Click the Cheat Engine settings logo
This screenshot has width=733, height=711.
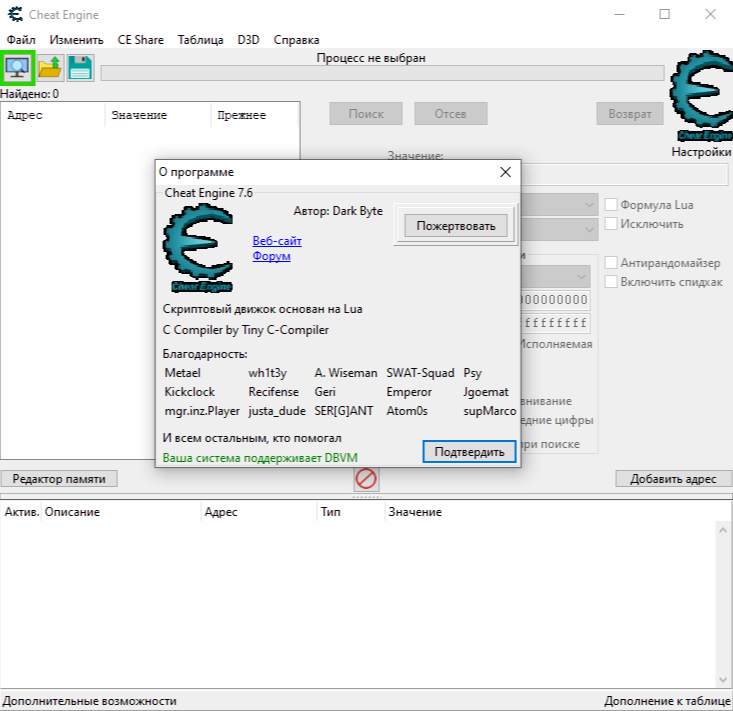click(x=701, y=99)
